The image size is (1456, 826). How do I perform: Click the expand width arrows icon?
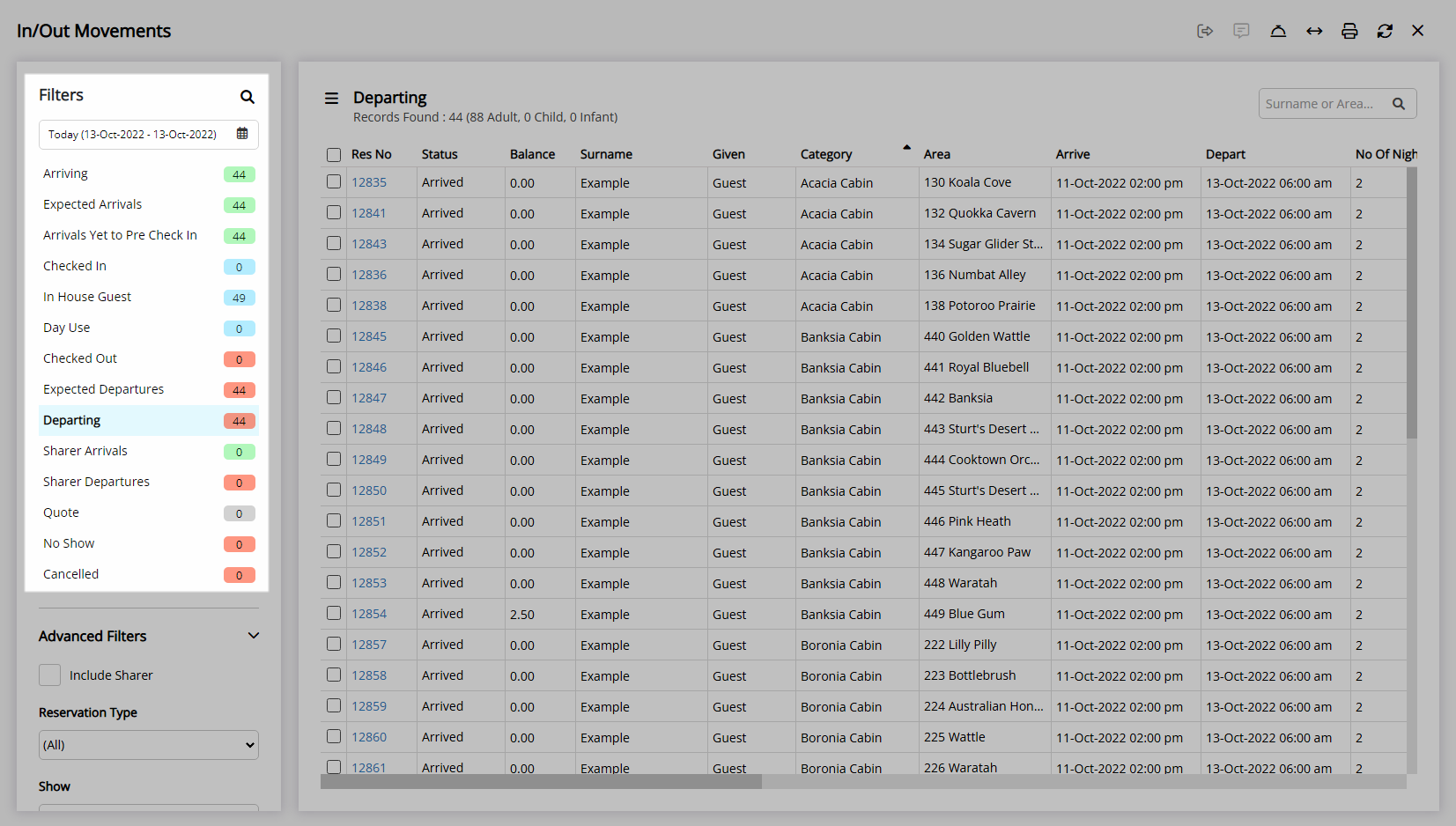click(1314, 31)
